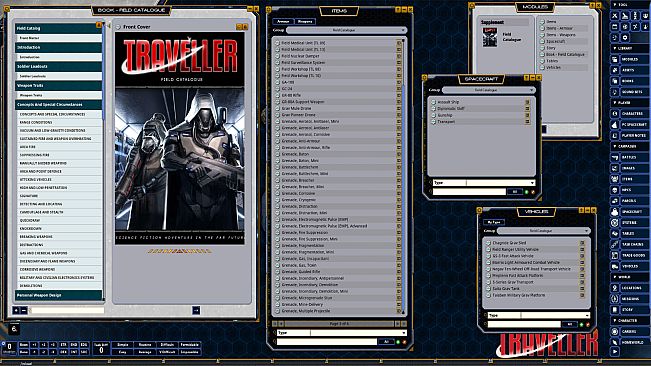Open the Spacecraft sidebar icon

click(615, 212)
